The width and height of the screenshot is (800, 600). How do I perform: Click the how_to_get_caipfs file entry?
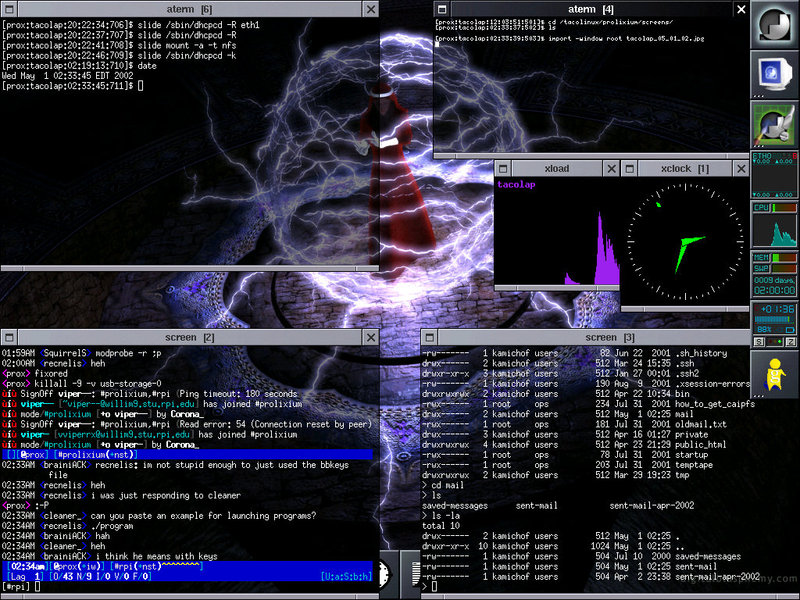click(x=715, y=404)
